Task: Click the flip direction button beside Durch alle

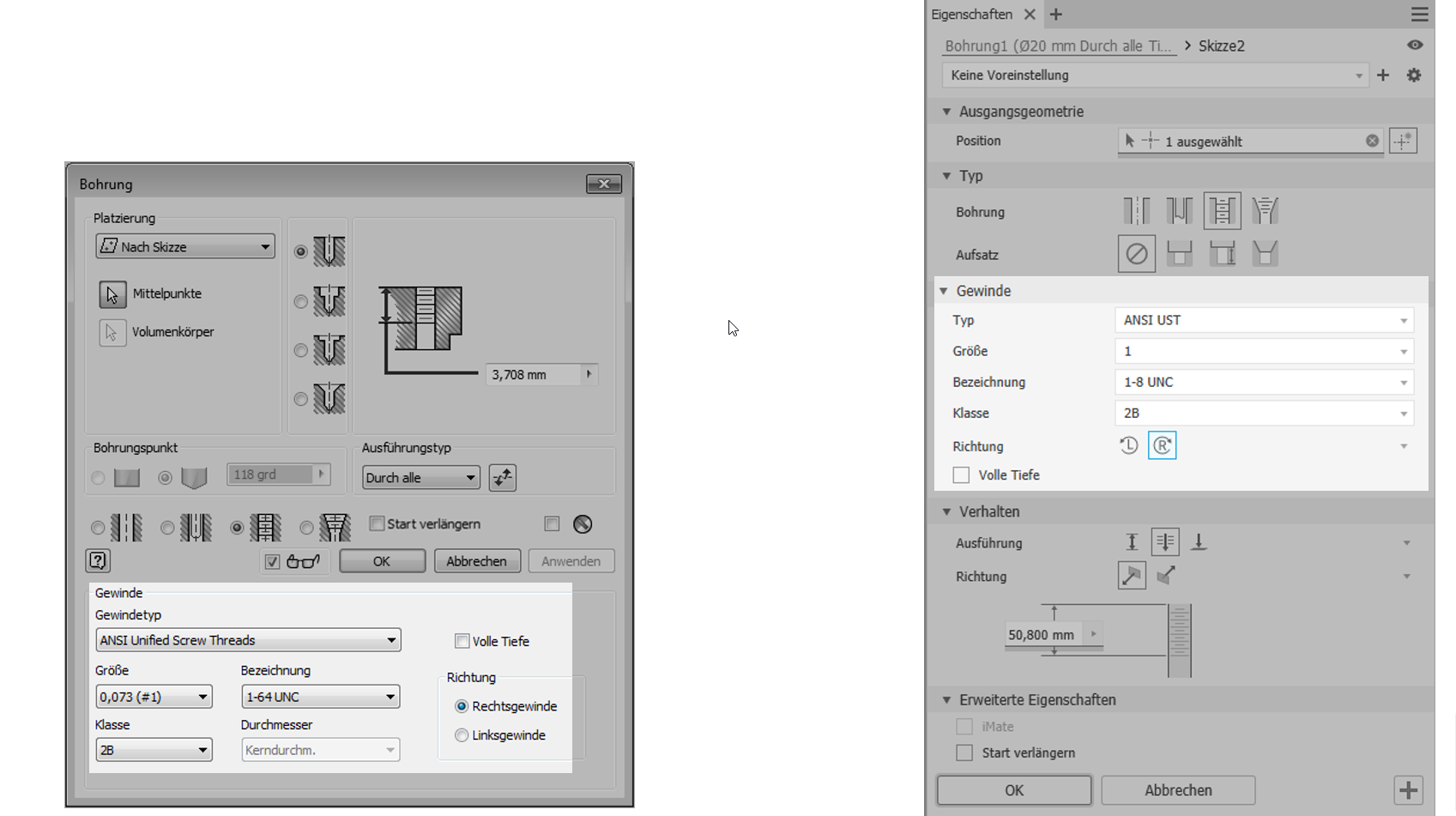Action: 503,478
